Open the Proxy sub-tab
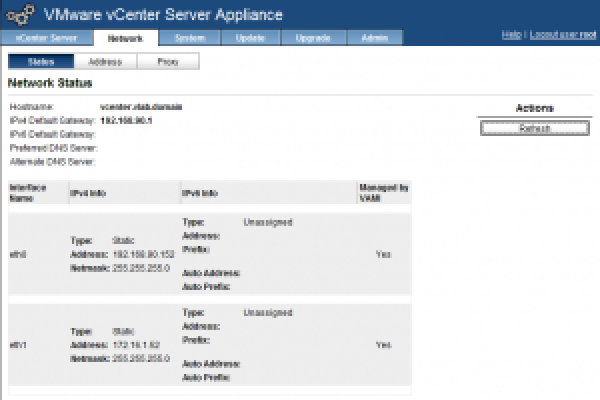The width and height of the screenshot is (600, 400). coord(168,62)
